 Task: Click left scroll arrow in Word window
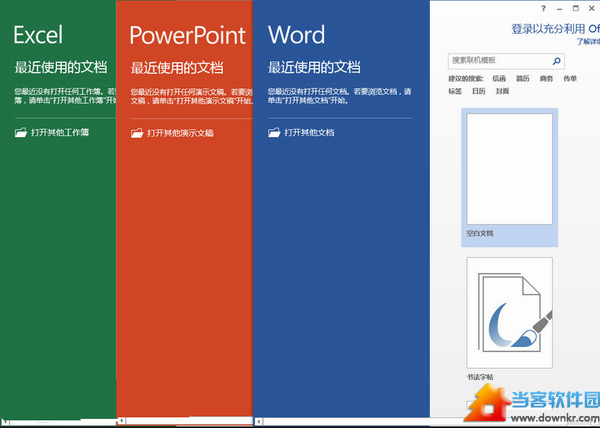click(x=258, y=421)
